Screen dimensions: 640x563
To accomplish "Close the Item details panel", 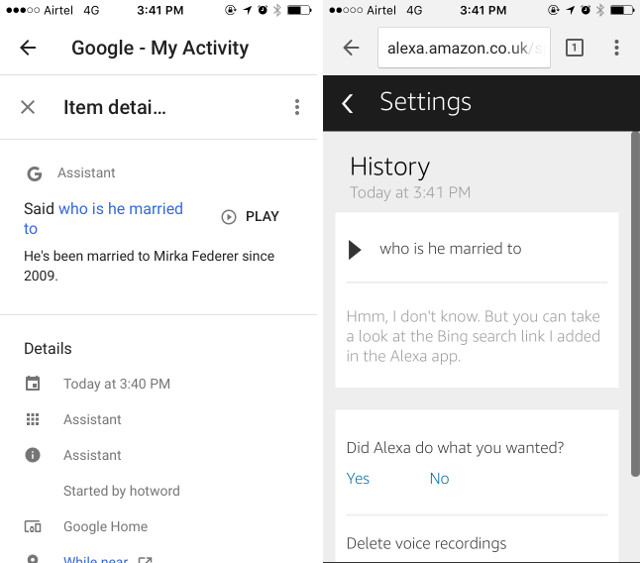I will (x=28, y=107).
